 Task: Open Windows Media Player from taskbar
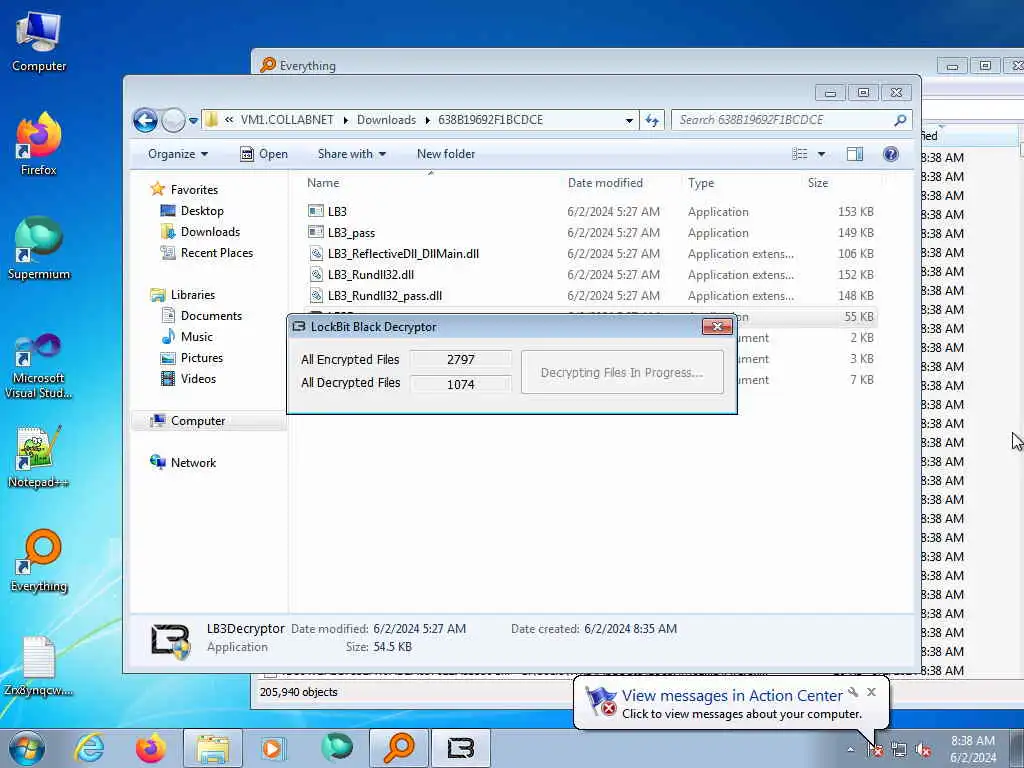coord(272,748)
